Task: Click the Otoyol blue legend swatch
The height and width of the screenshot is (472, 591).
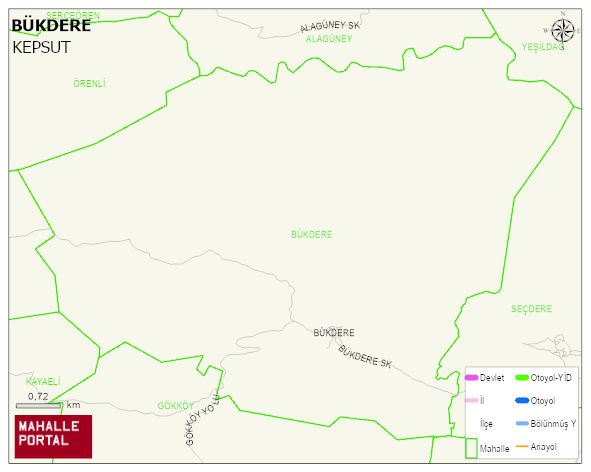Action: pyautogui.click(x=522, y=400)
